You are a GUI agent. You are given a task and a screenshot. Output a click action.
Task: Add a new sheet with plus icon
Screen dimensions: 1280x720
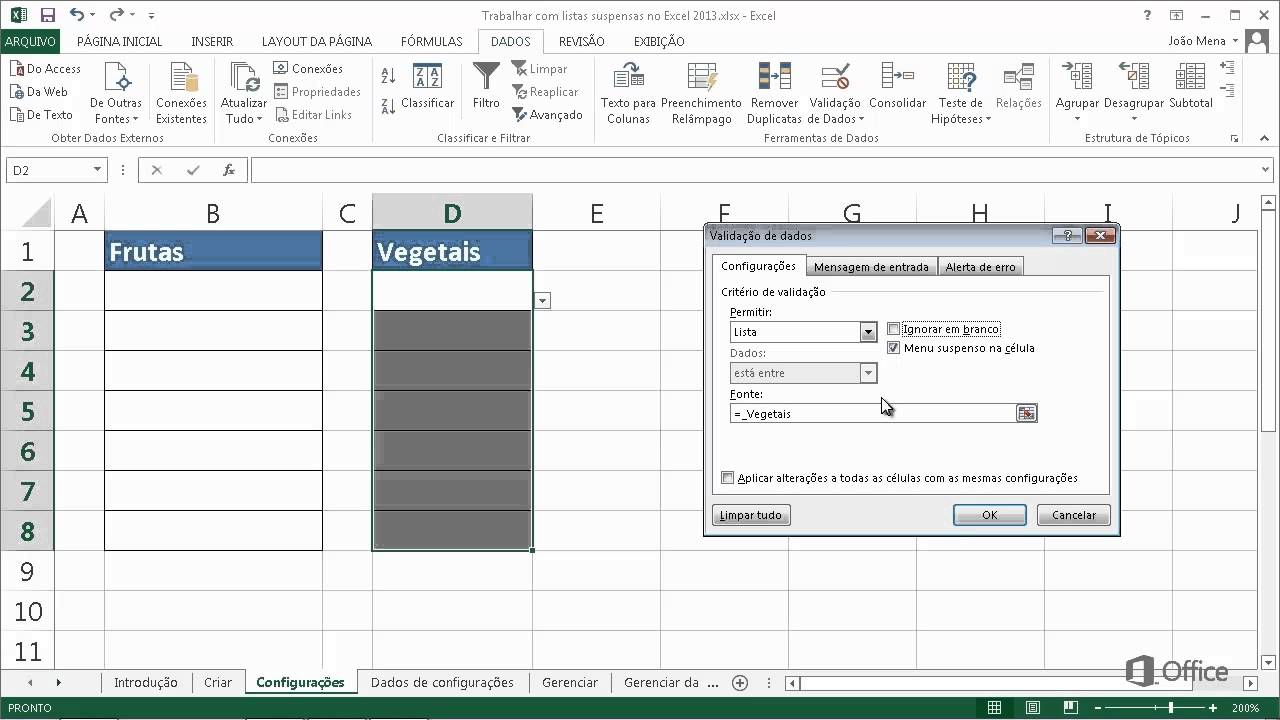(740, 683)
